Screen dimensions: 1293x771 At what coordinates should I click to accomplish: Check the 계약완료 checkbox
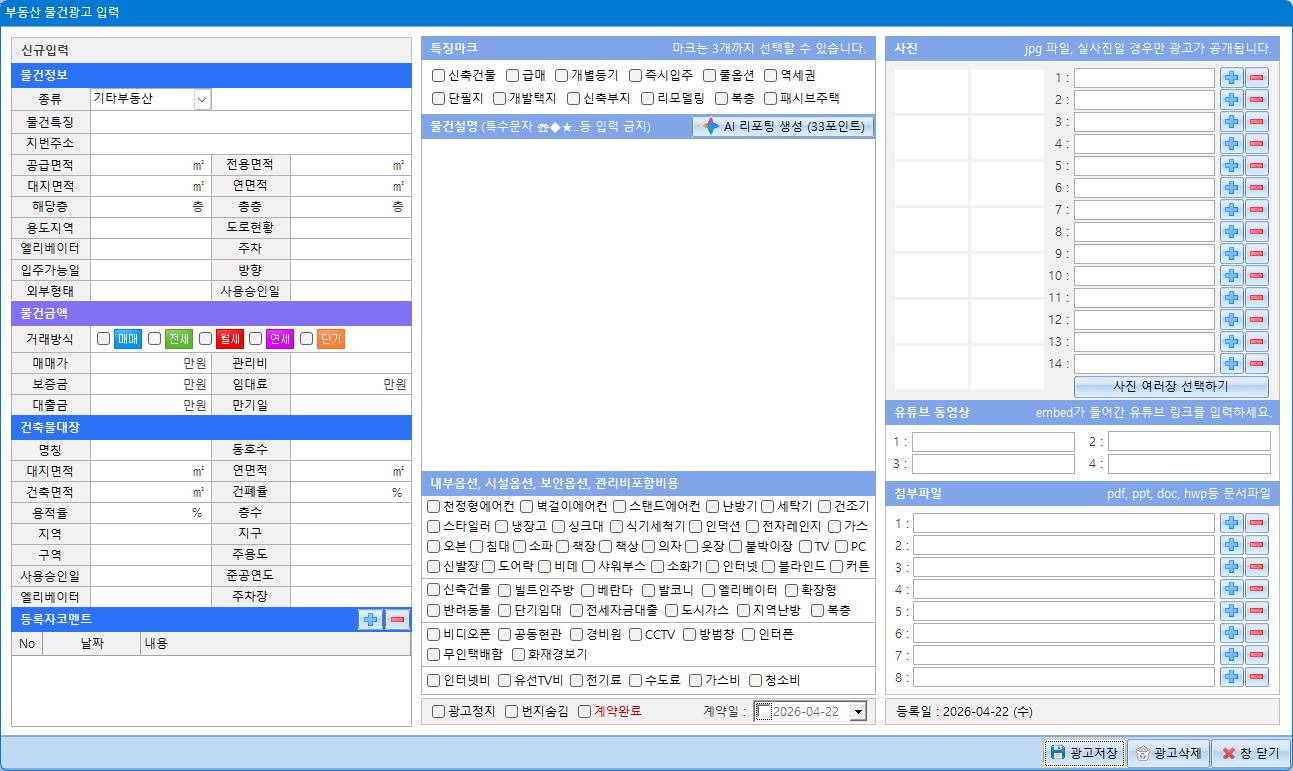pos(584,711)
